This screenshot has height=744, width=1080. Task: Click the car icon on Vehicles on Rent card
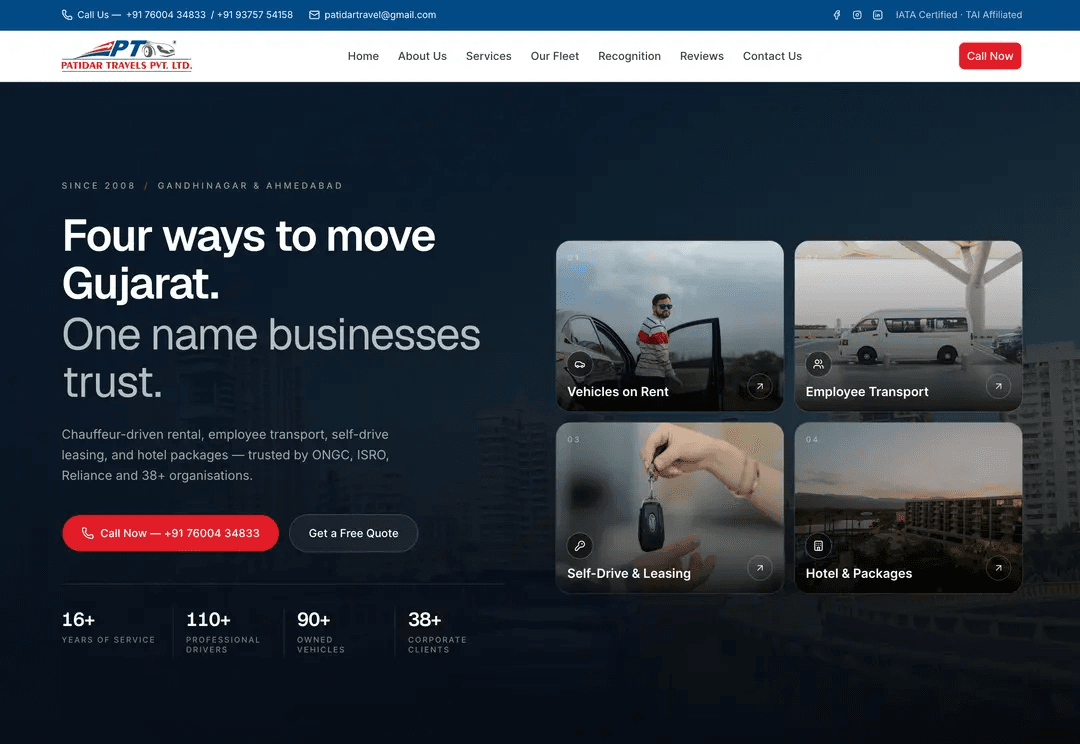pyautogui.click(x=580, y=364)
